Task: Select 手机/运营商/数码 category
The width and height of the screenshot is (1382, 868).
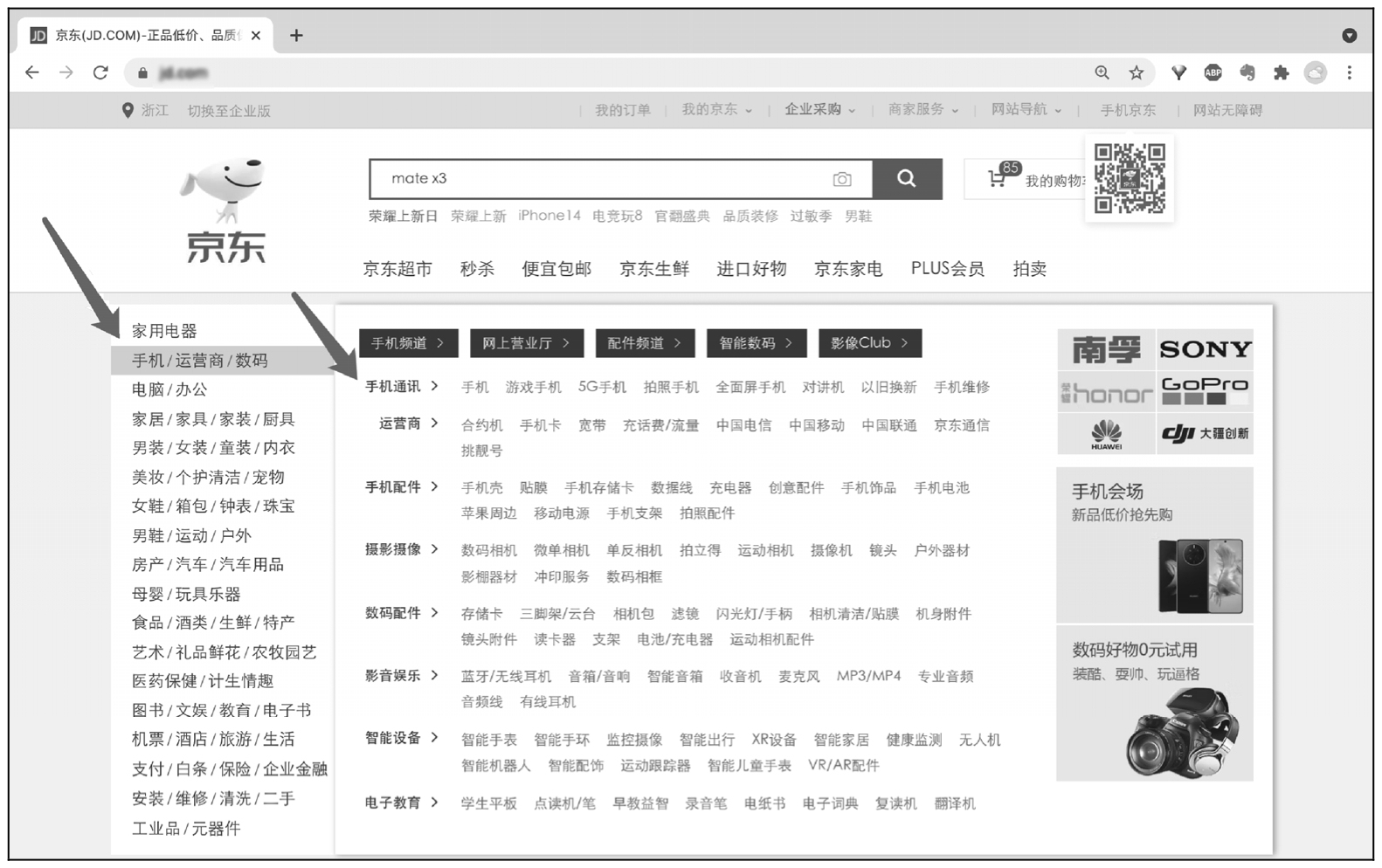Action: [222, 361]
